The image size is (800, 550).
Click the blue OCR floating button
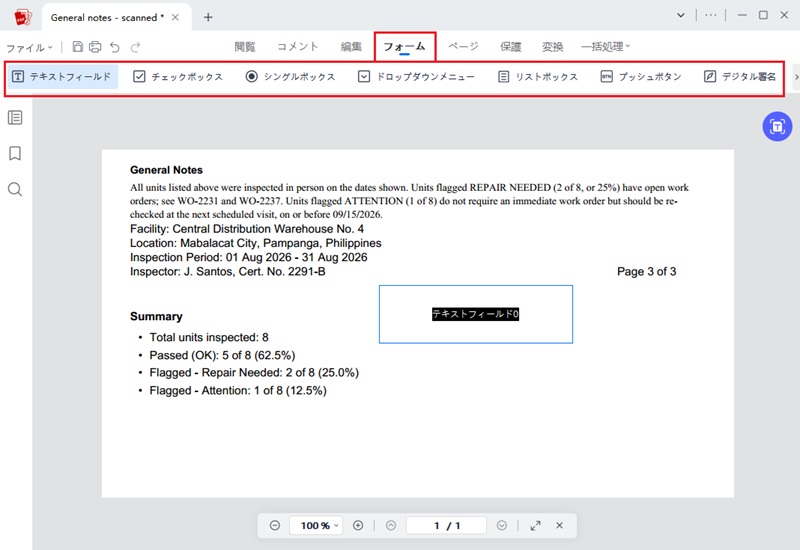click(777, 127)
